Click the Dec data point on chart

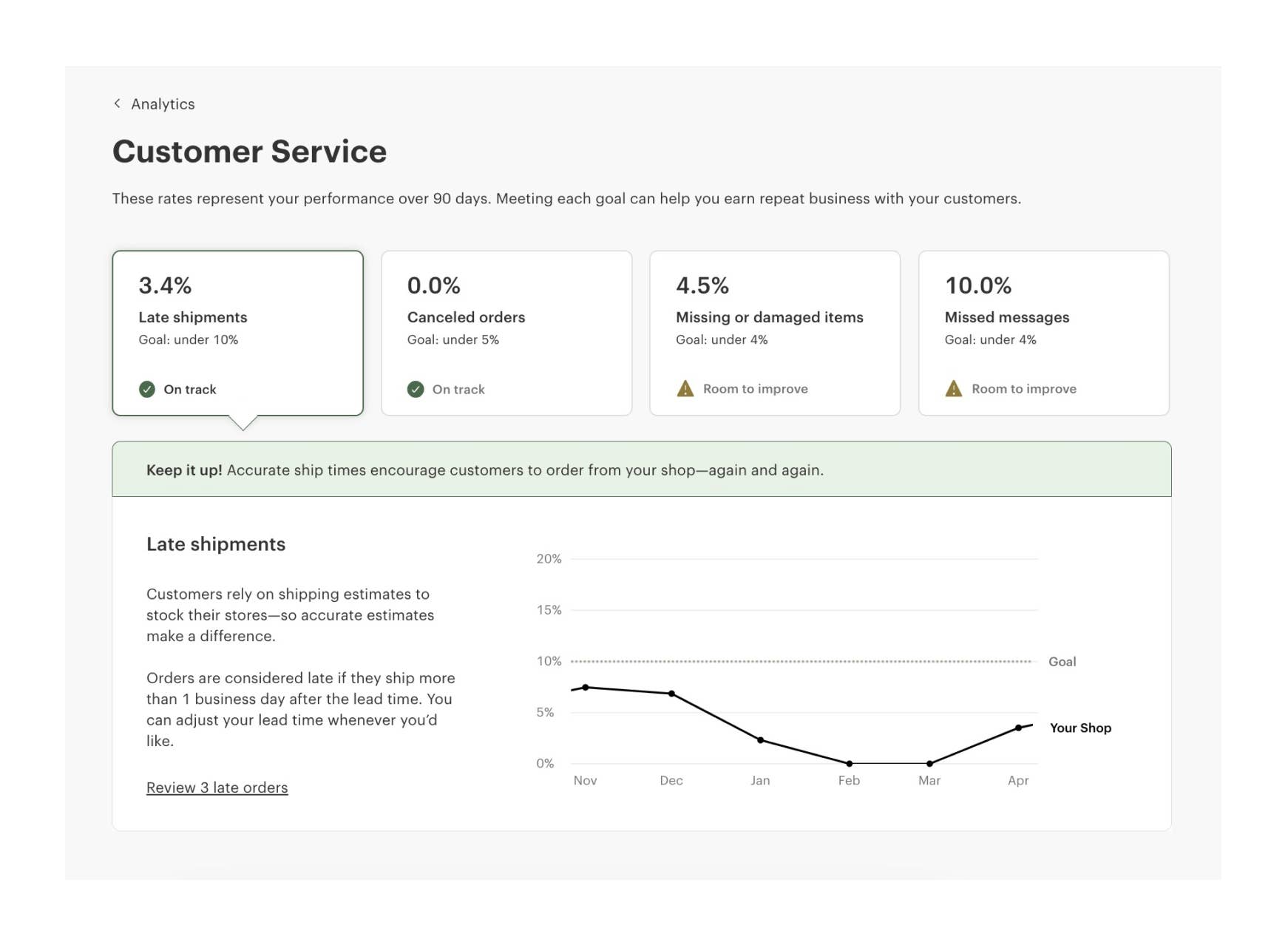[671, 694]
